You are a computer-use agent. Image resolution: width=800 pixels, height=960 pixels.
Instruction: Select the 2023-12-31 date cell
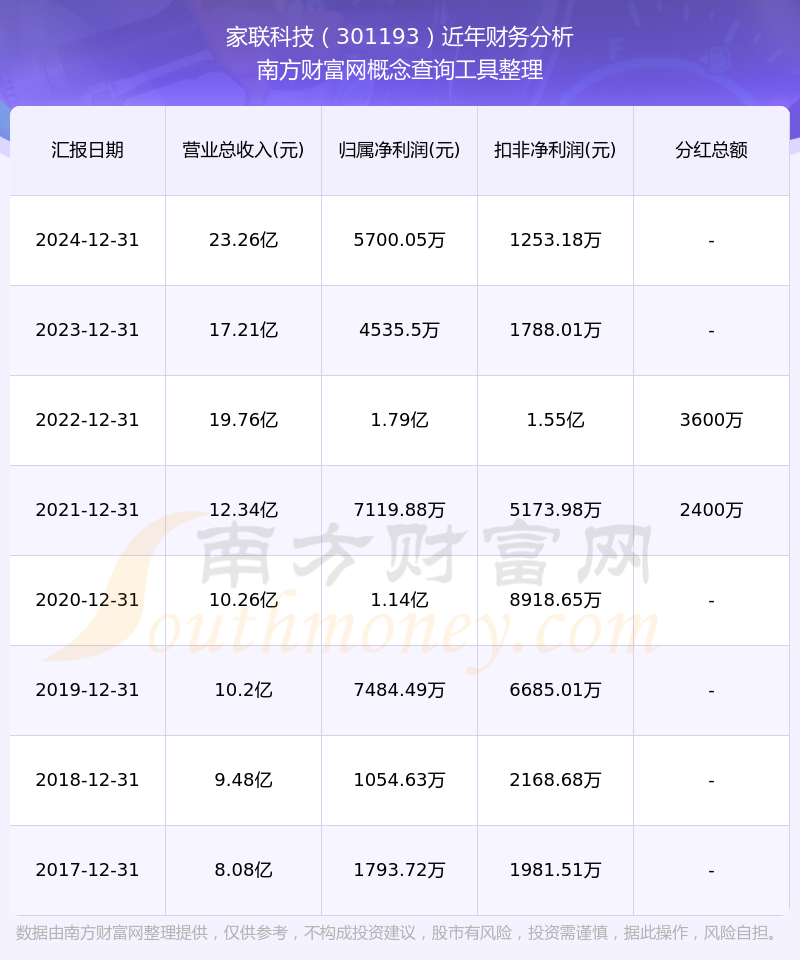click(x=88, y=330)
